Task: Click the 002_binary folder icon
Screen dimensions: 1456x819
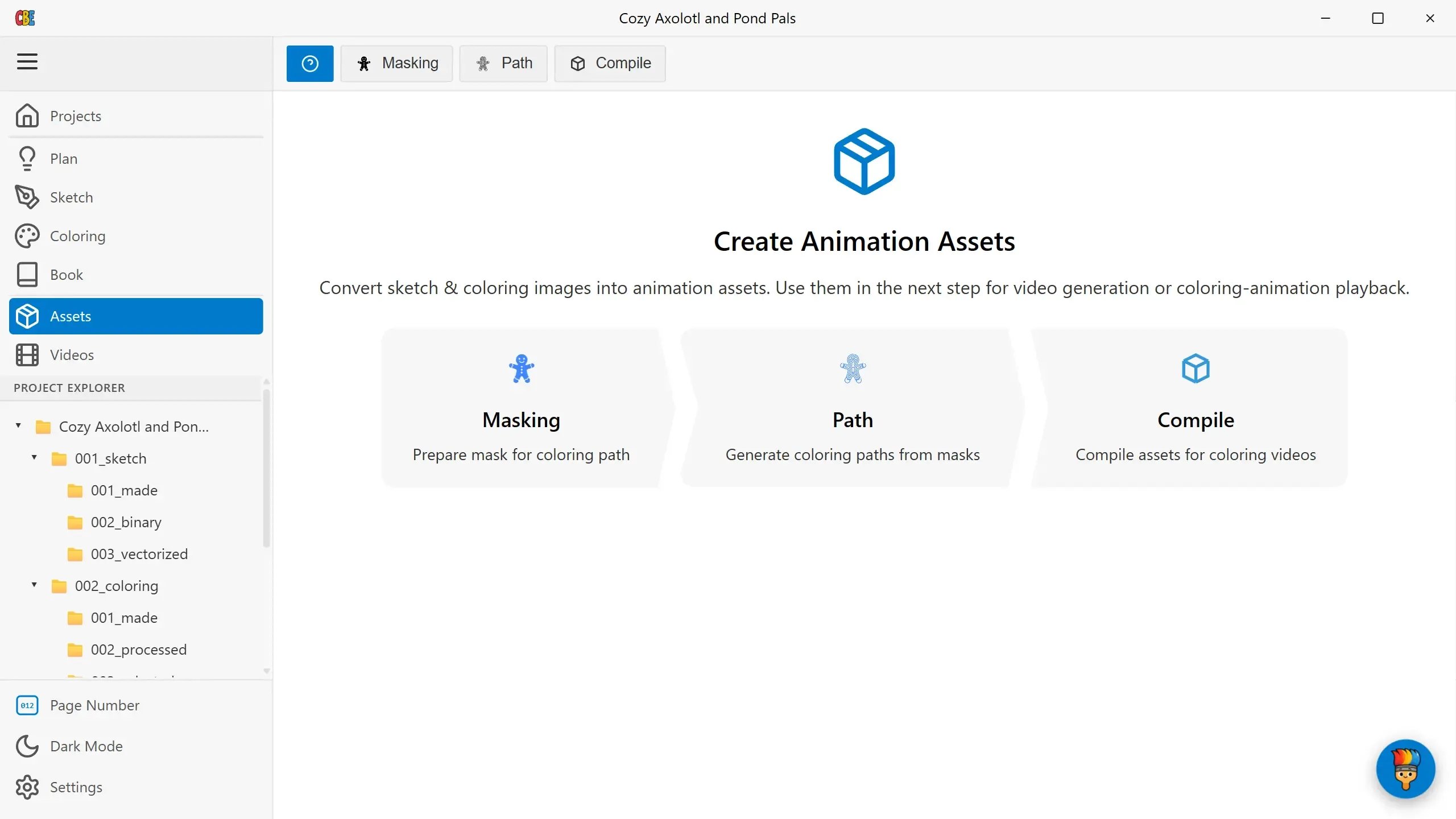Action: (75, 522)
